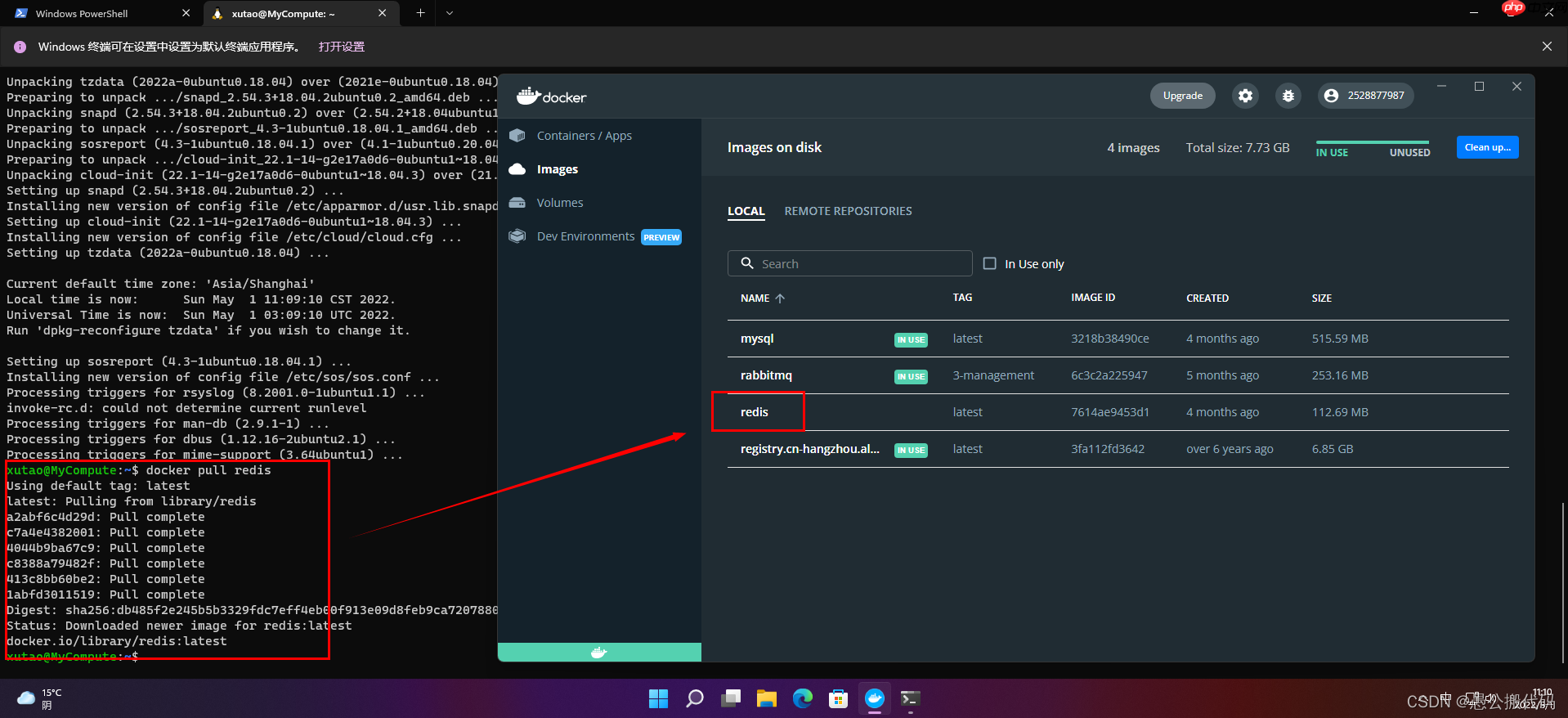The height and width of the screenshot is (718, 1568).
Task: Open new terminal tab with plus icon
Action: [420, 13]
